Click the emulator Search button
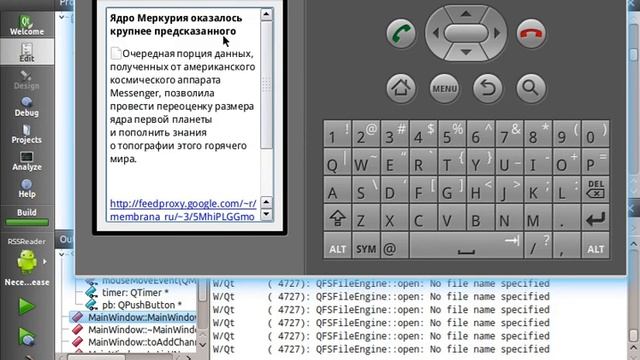The image size is (640, 360). tap(531, 88)
